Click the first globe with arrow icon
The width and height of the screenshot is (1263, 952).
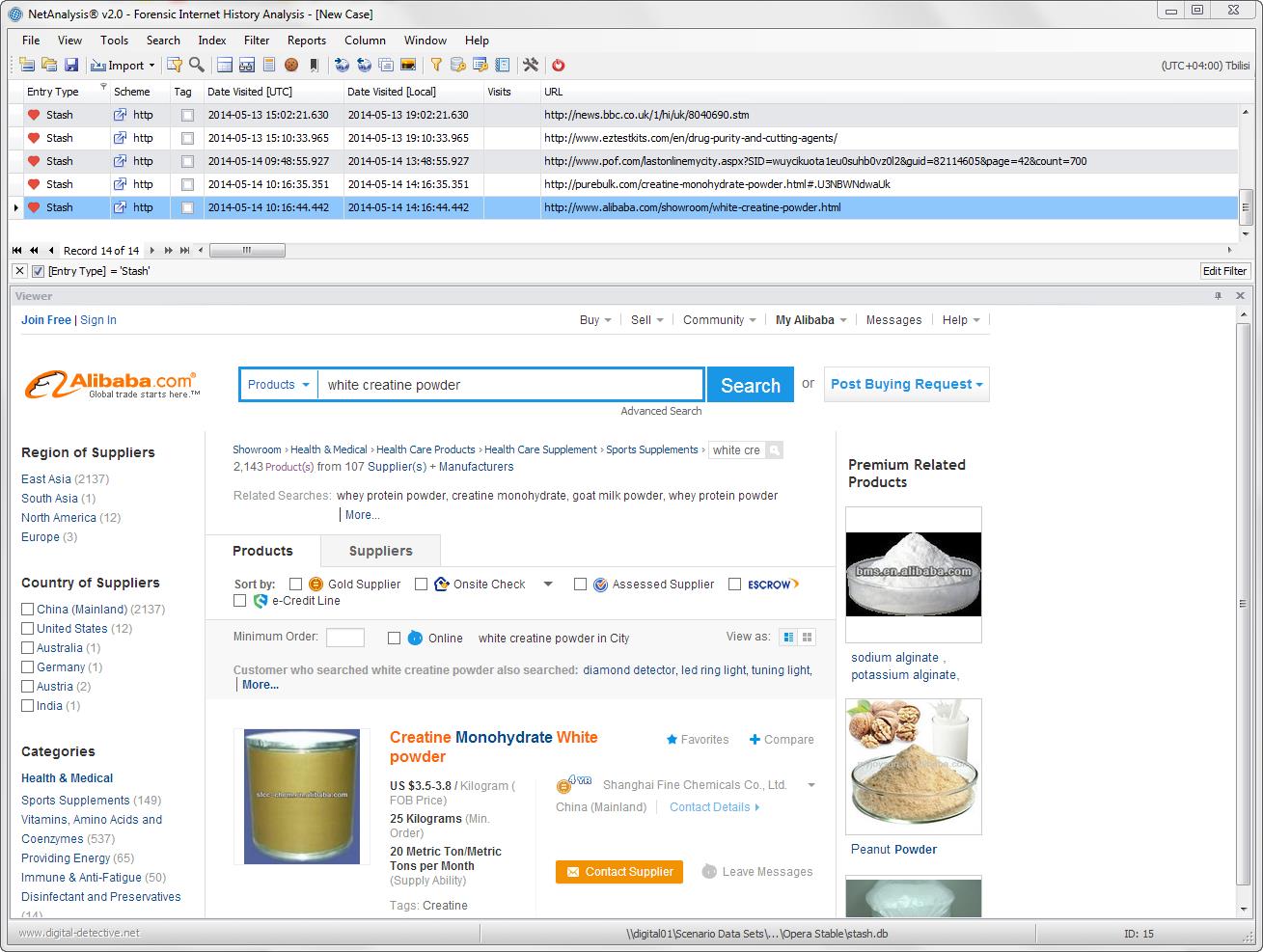tap(342, 65)
